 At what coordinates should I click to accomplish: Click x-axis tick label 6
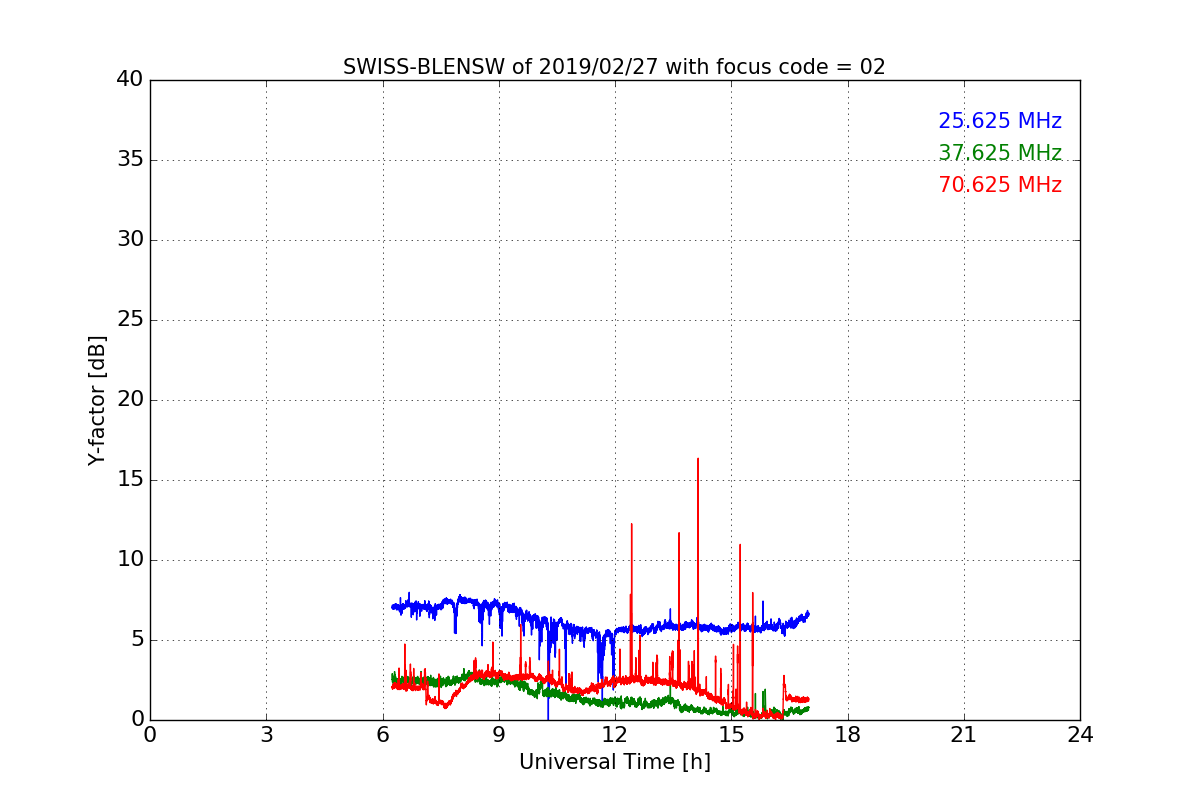383,735
